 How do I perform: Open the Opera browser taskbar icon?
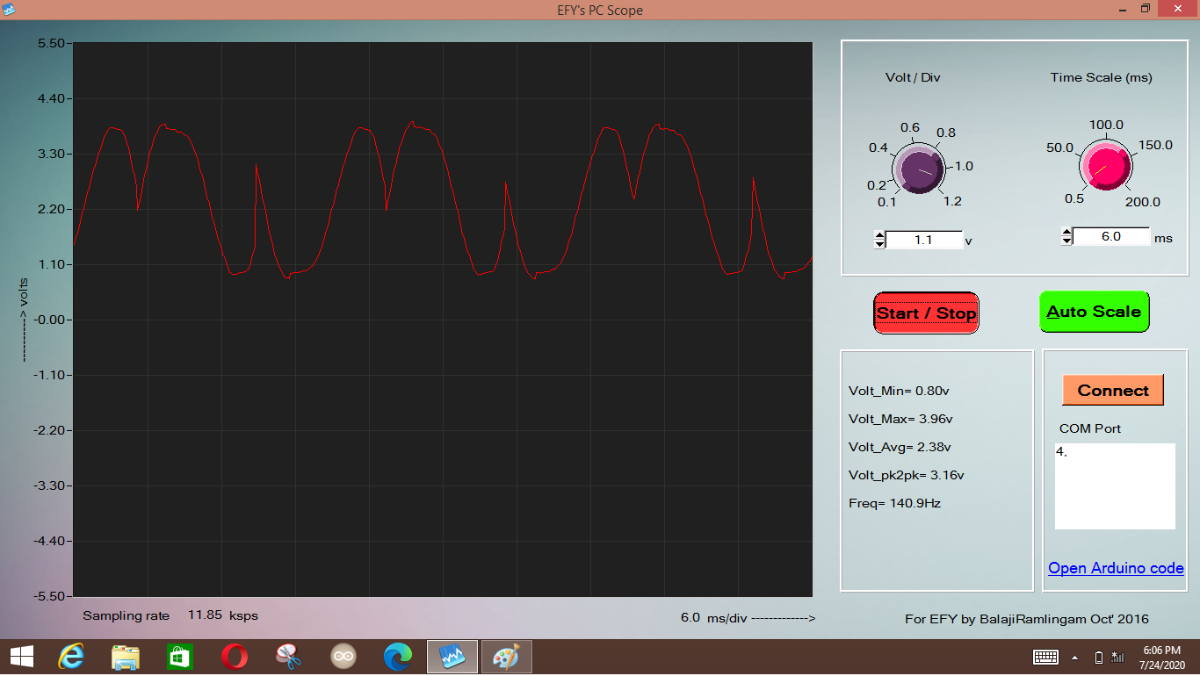pos(234,657)
